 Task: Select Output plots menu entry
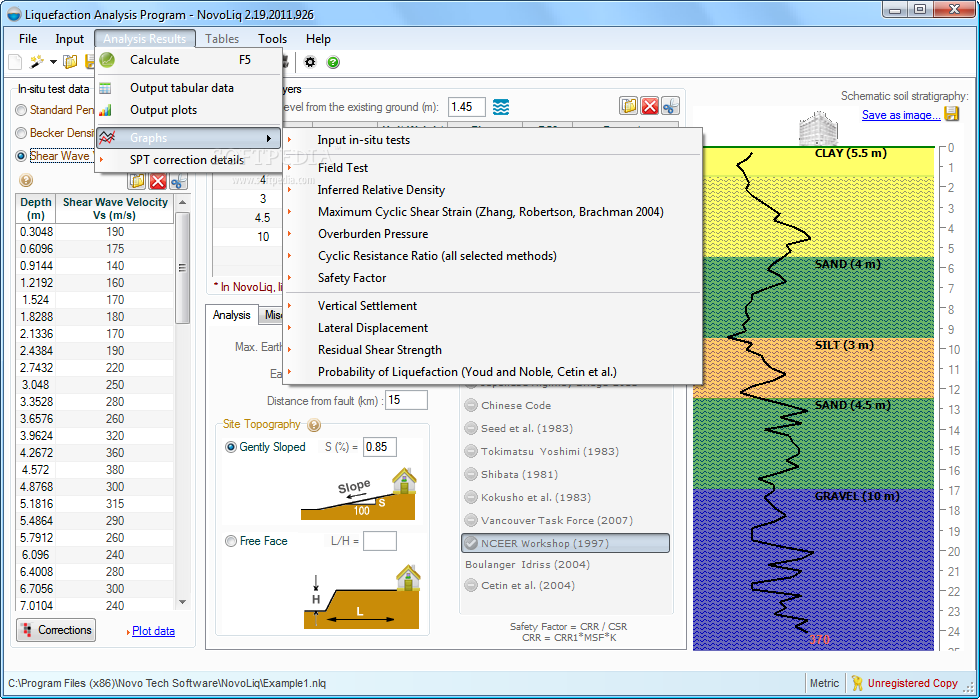[189, 110]
